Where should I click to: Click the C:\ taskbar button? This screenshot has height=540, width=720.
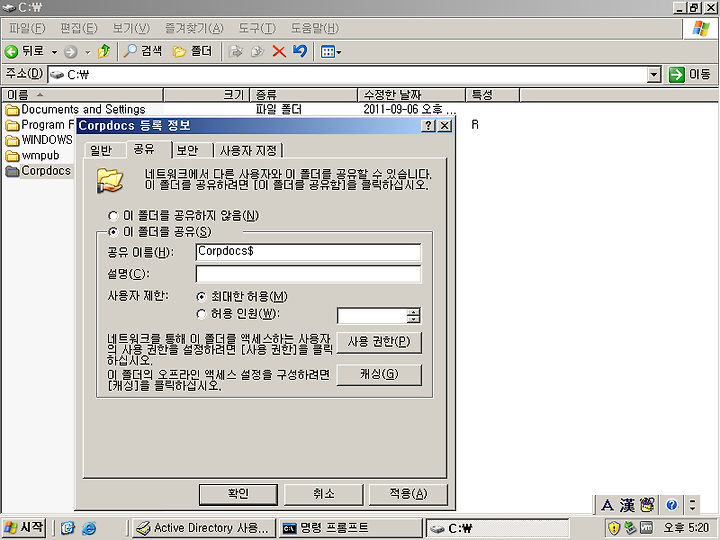[498, 528]
